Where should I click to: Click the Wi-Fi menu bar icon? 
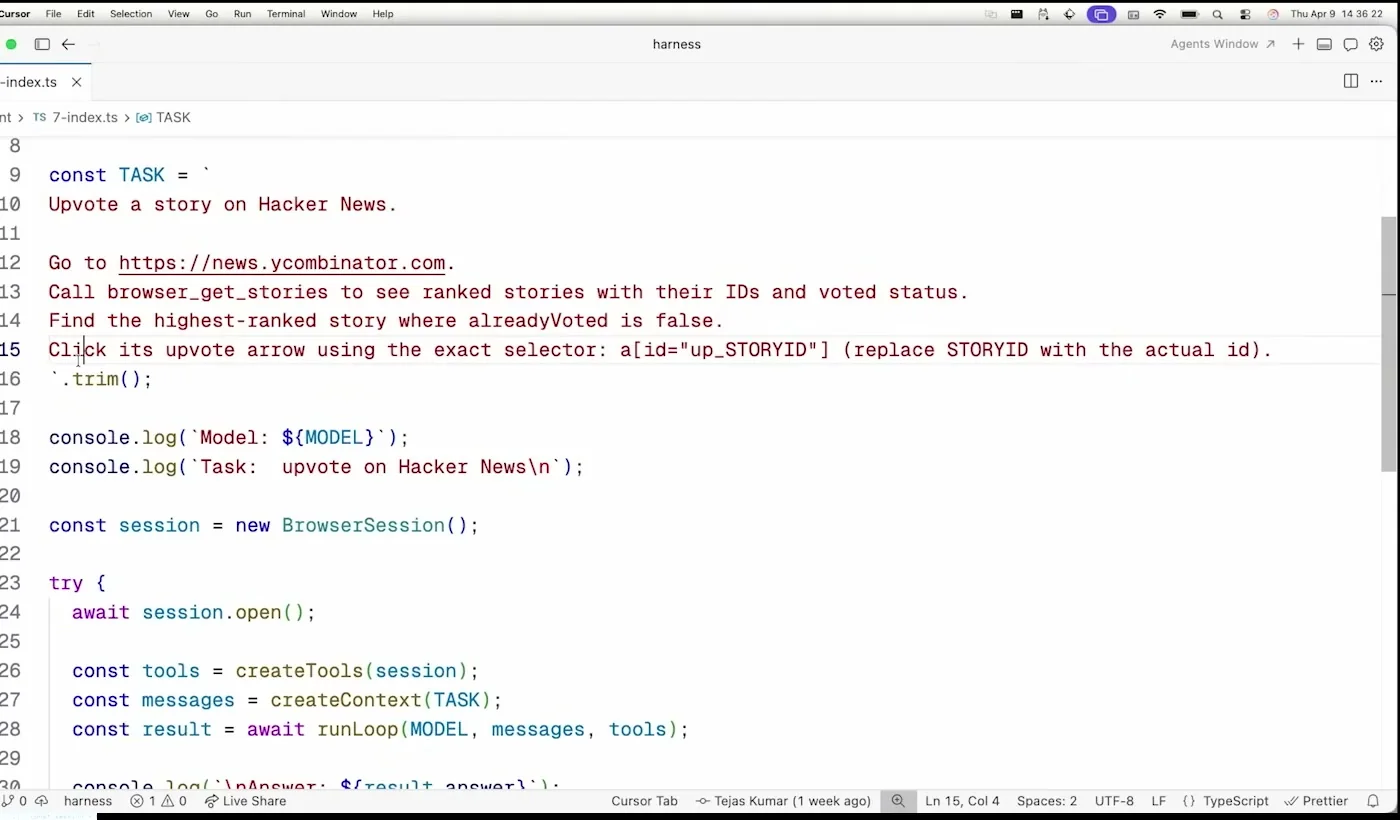tap(1160, 14)
